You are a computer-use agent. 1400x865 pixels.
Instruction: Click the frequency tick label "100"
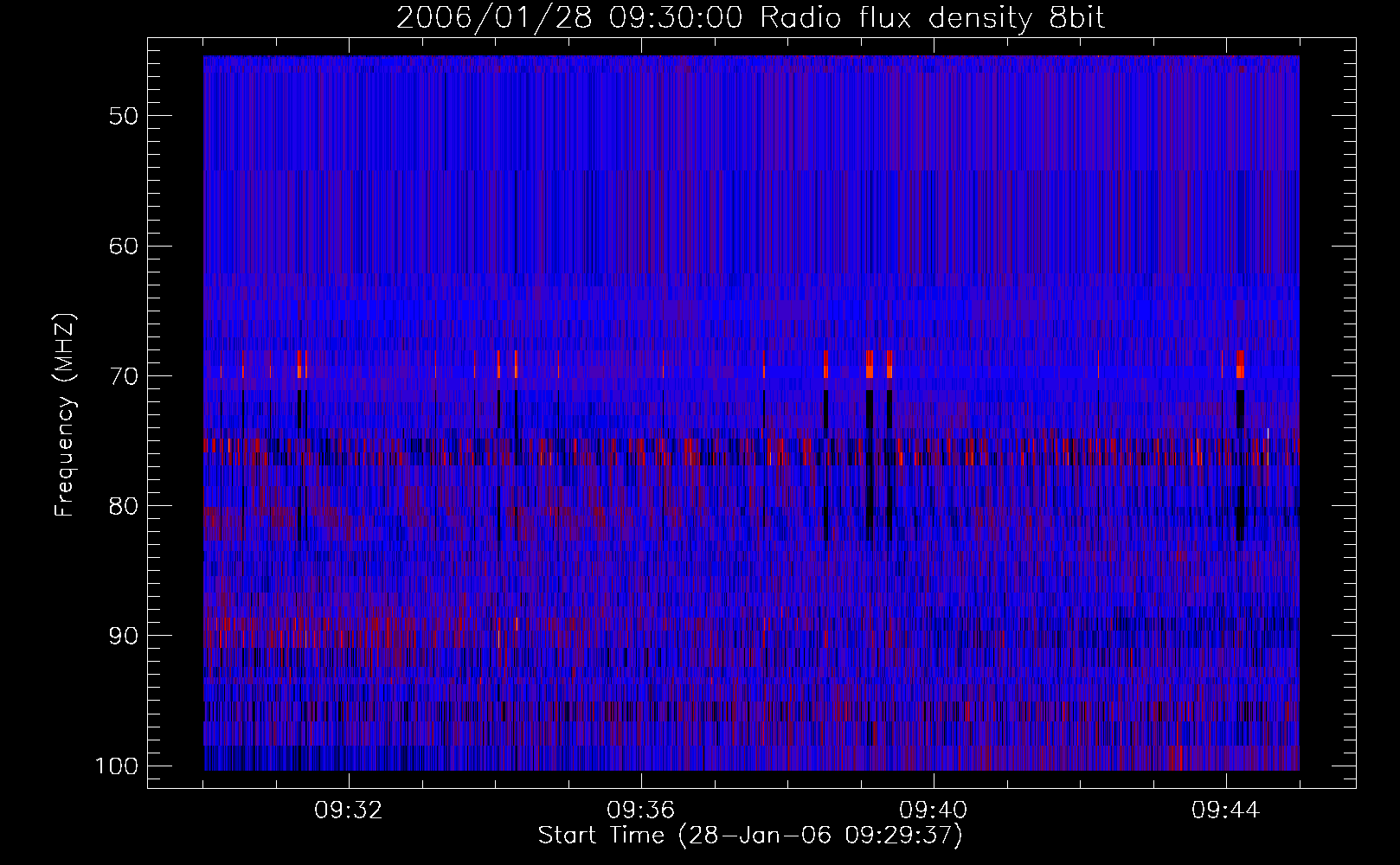117,766
